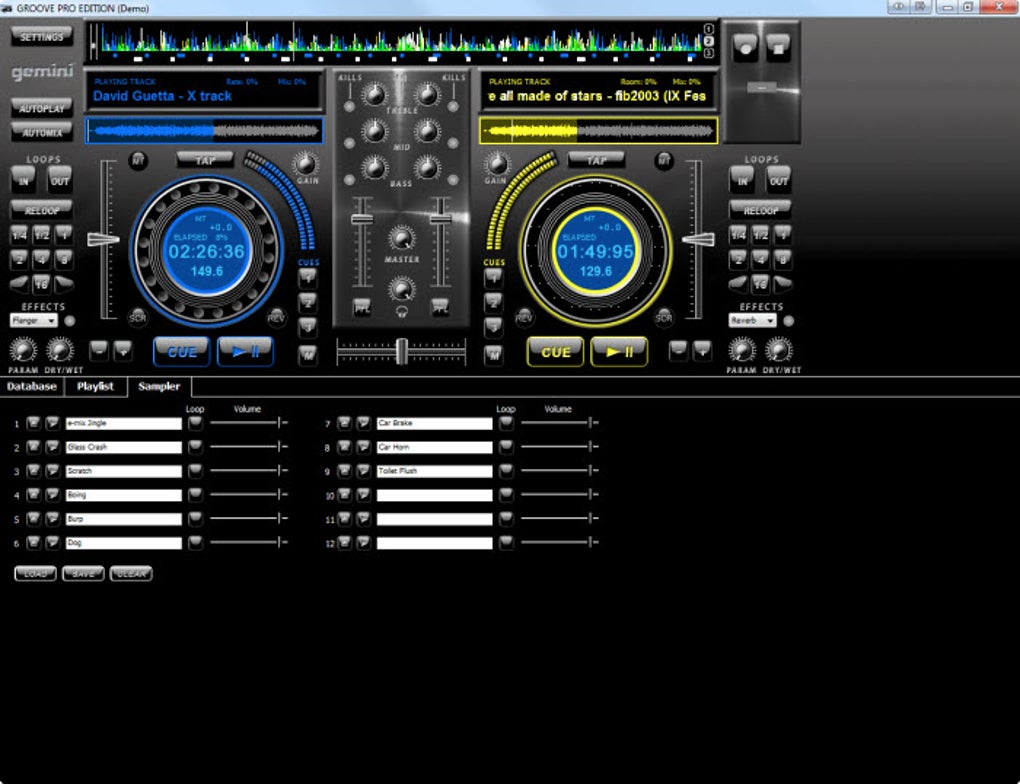Click pitch bend plus on right deck
The height and width of the screenshot is (784, 1020).
click(702, 351)
